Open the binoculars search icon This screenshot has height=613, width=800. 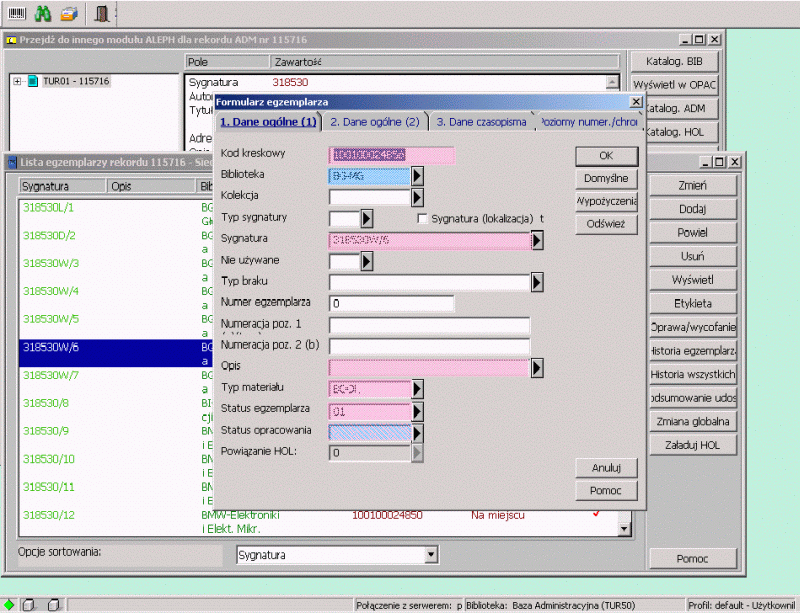pos(43,13)
